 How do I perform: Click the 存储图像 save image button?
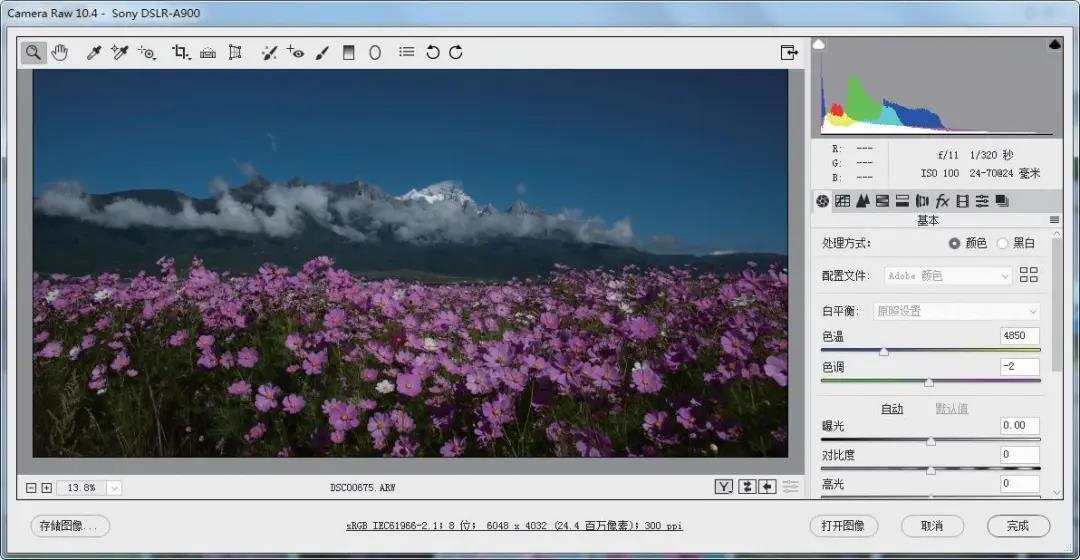coord(70,526)
